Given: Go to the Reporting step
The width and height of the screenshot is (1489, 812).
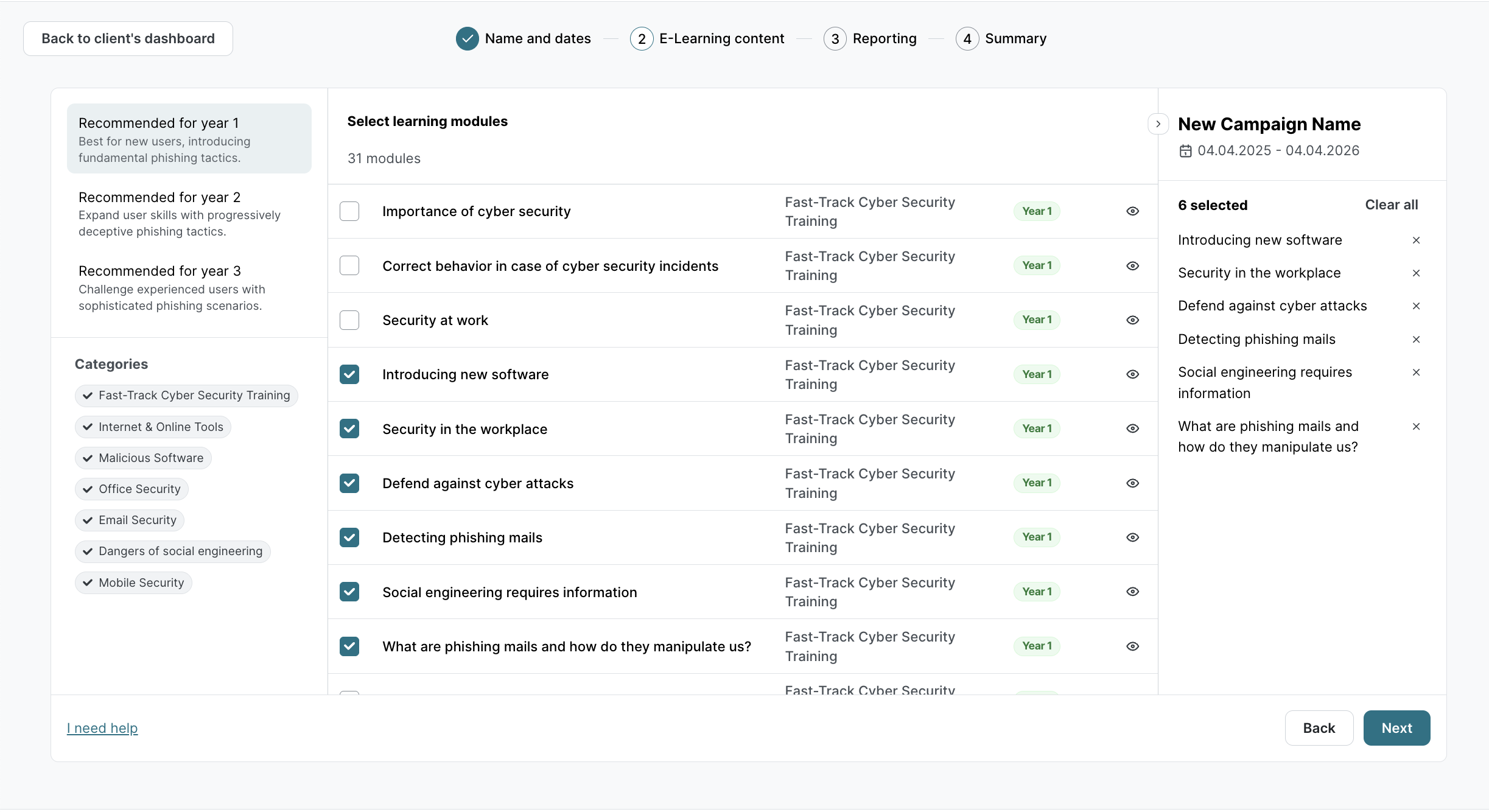Looking at the screenshot, I should pos(871,39).
